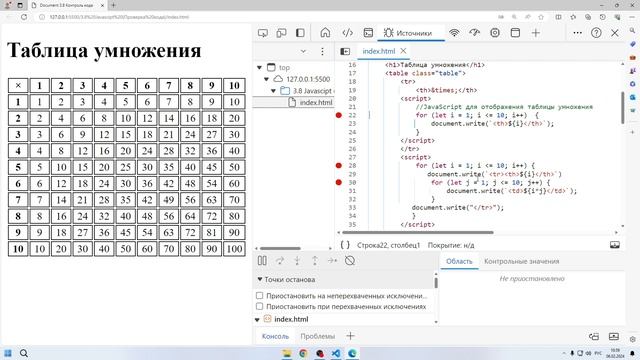Image resolution: width=640 pixels, height=360 pixels.
Task: Close the index.html editor tab
Action: pyautogui.click(x=403, y=51)
